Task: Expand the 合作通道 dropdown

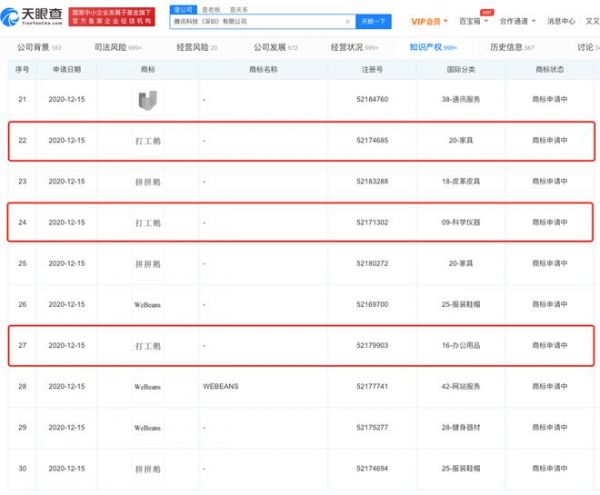Action: click(519, 21)
